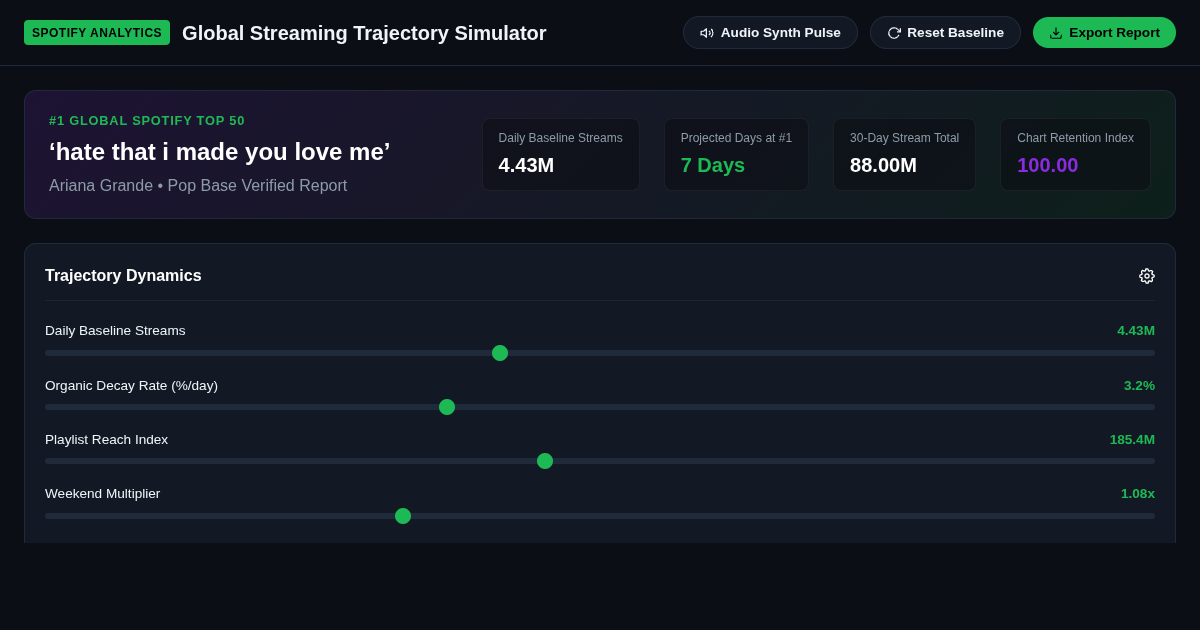Click the Audio Synth Pulse button
The width and height of the screenshot is (1200, 630).
point(770,32)
